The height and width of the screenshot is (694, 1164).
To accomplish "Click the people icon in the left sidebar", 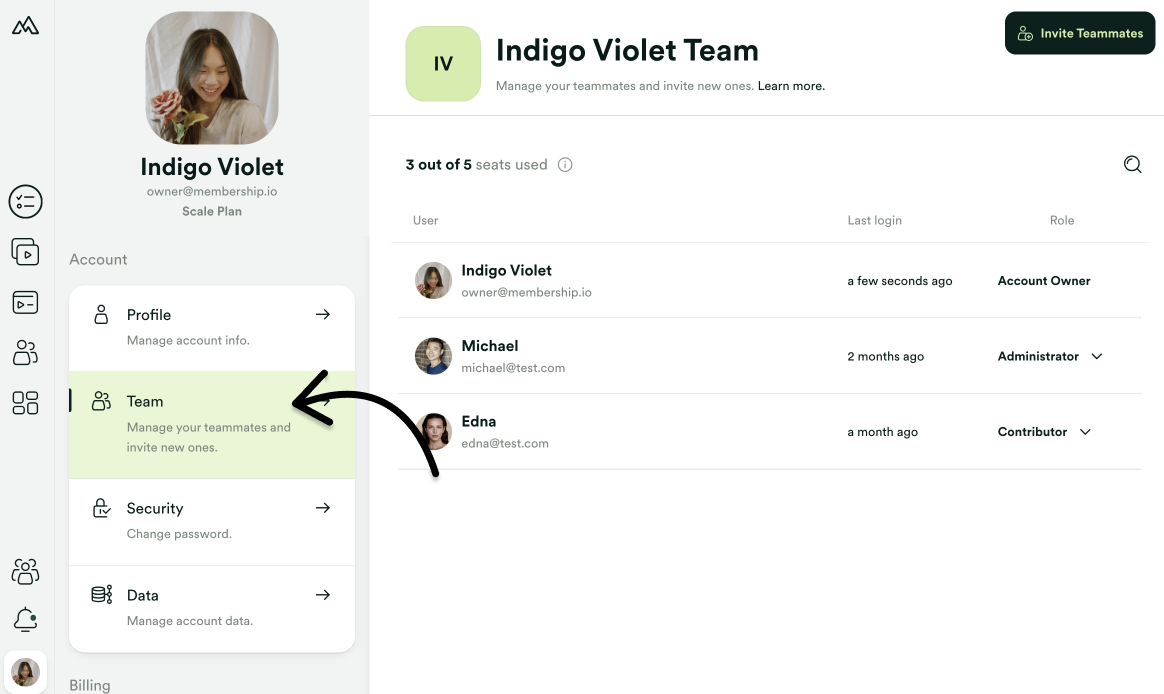I will click(25, 352).
